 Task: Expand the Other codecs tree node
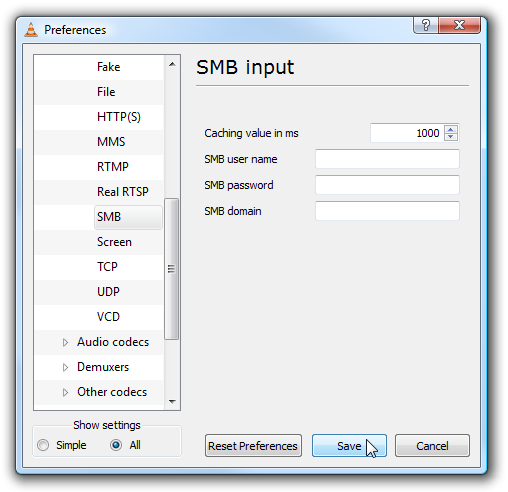click(65, 392)
